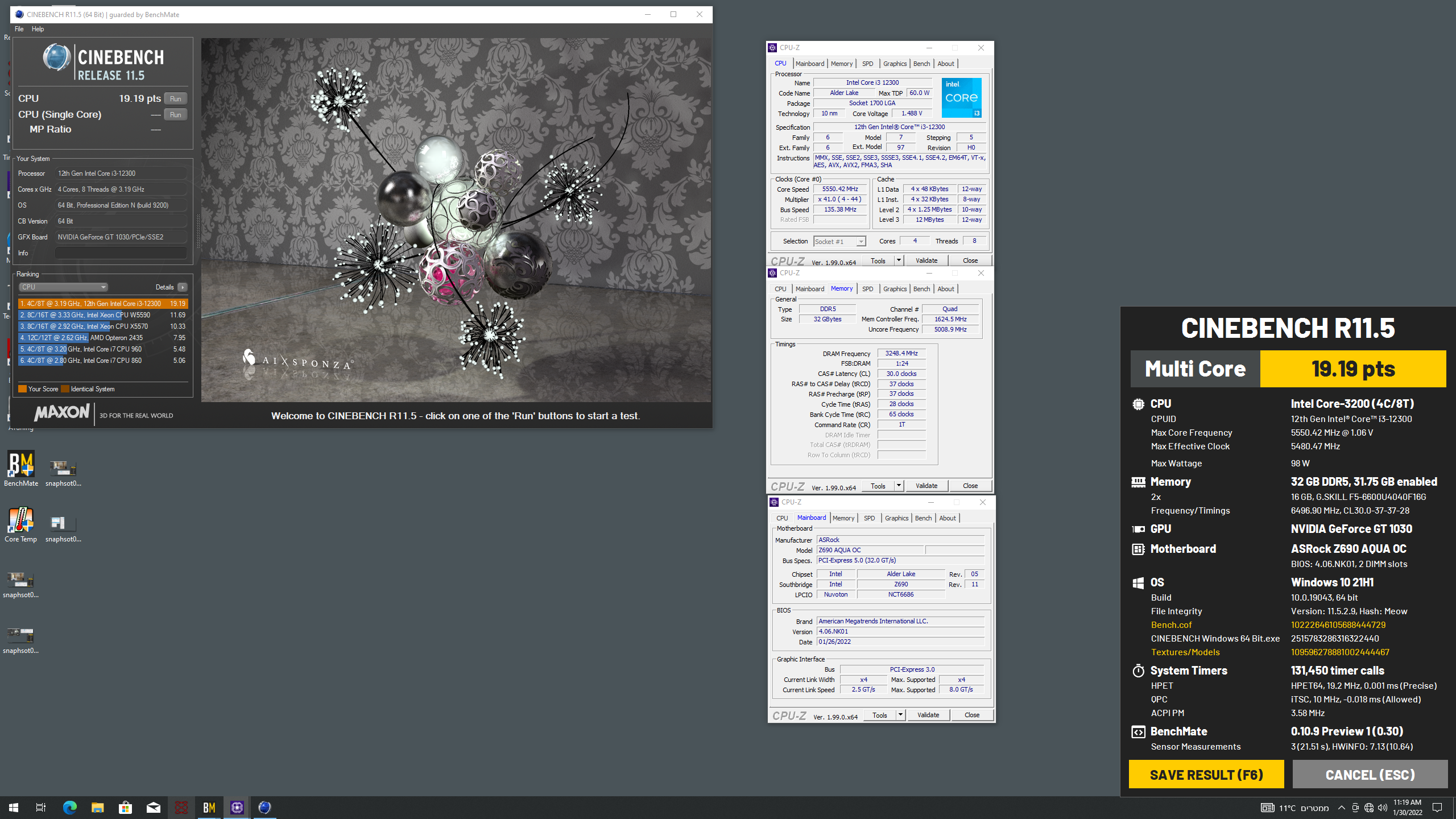Switch to Cinebench on the taskbar

[x=264, y=808]
